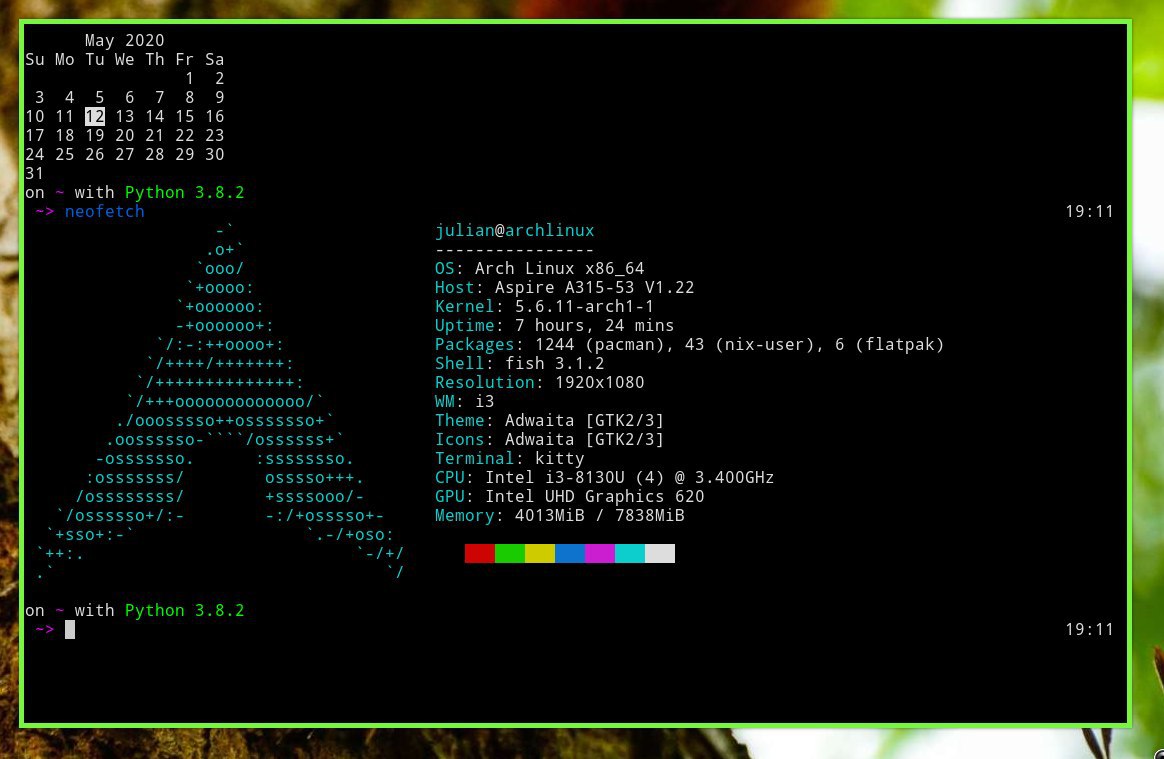
Task: Click date 20 in the calendar
Action: coord(125,136)
